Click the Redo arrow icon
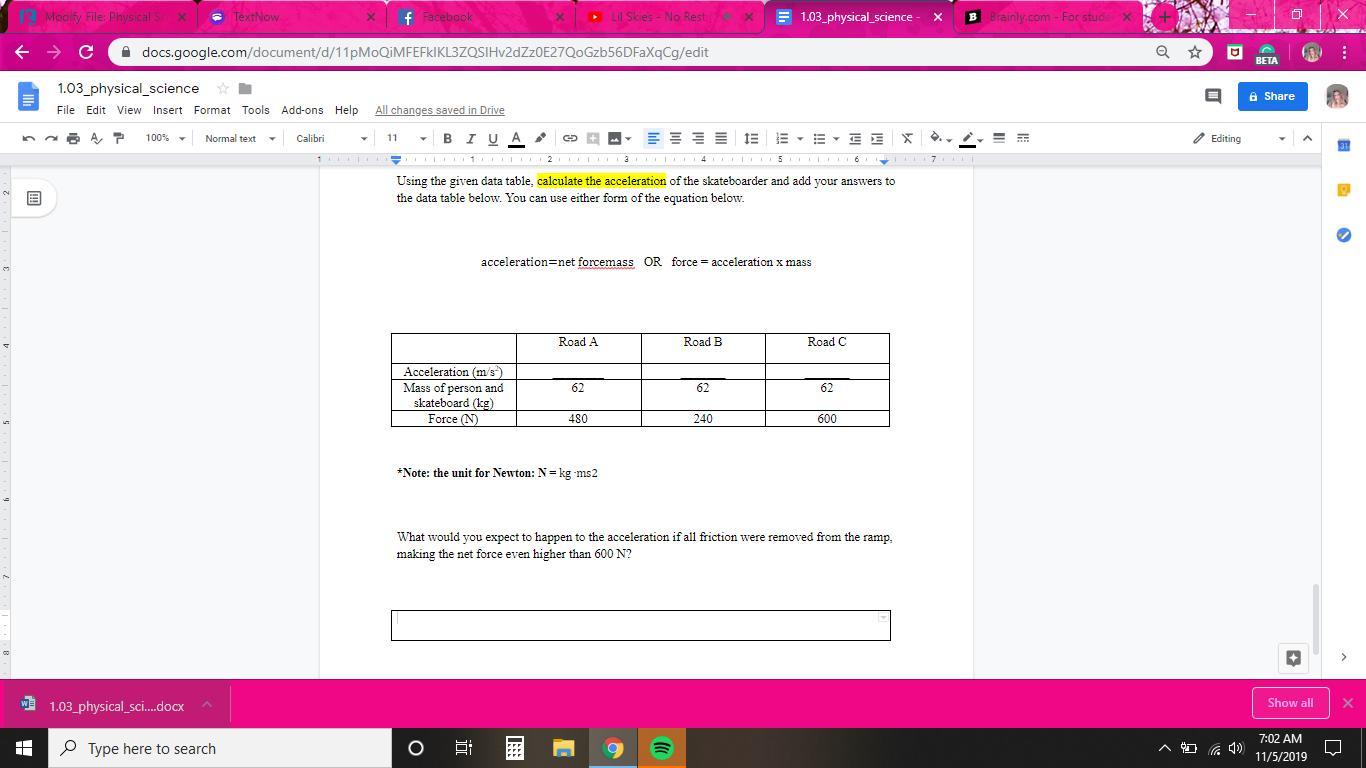Screen dimensions: 1366x768 pyautogui.click(x=51, y=138)
